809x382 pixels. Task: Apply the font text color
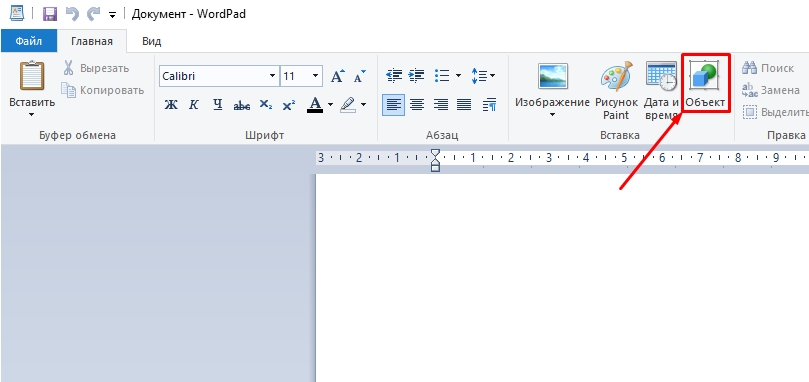315,105
